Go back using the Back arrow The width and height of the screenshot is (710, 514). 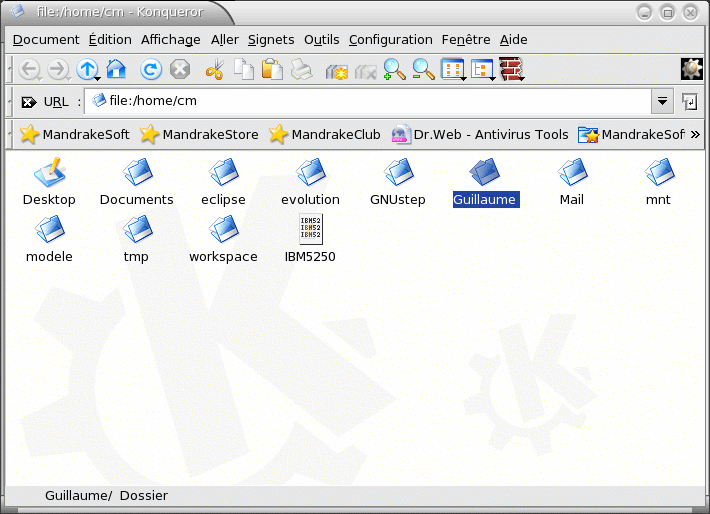click(30, 70)
